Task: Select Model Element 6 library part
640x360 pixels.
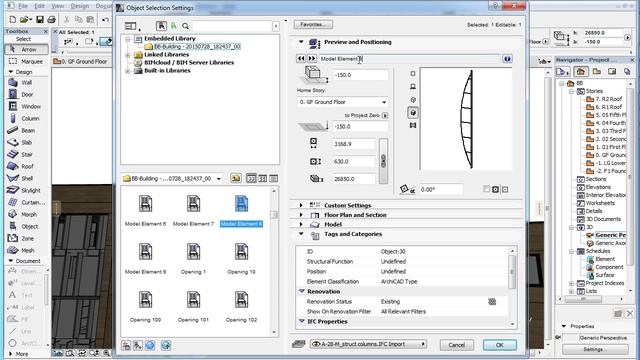Action: click(x=145, y=211)
